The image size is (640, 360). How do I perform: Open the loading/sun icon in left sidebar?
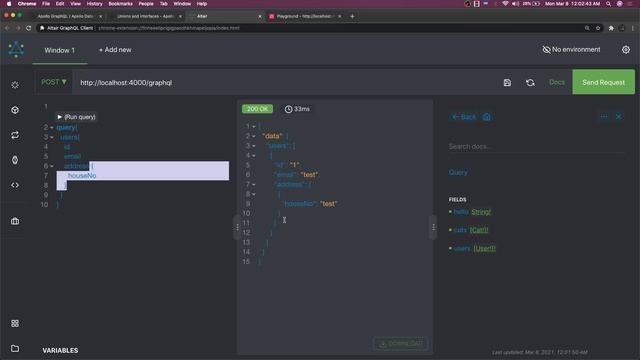click(x=15, y=85)
